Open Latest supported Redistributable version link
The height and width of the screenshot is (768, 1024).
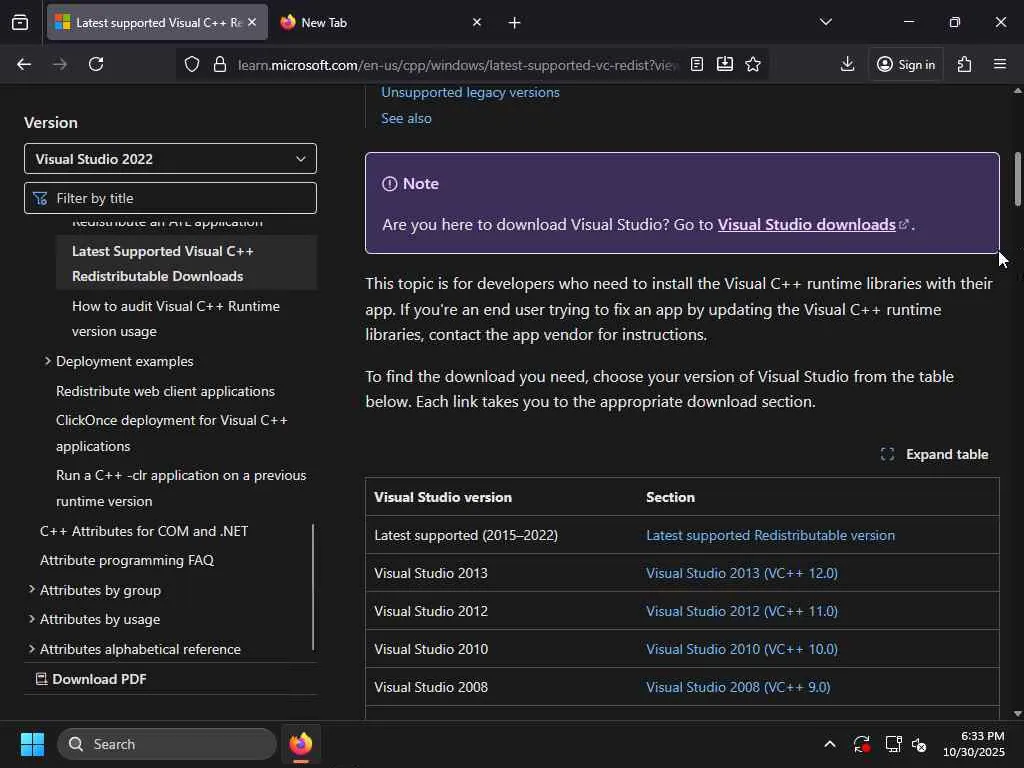(x=771, y=535)
